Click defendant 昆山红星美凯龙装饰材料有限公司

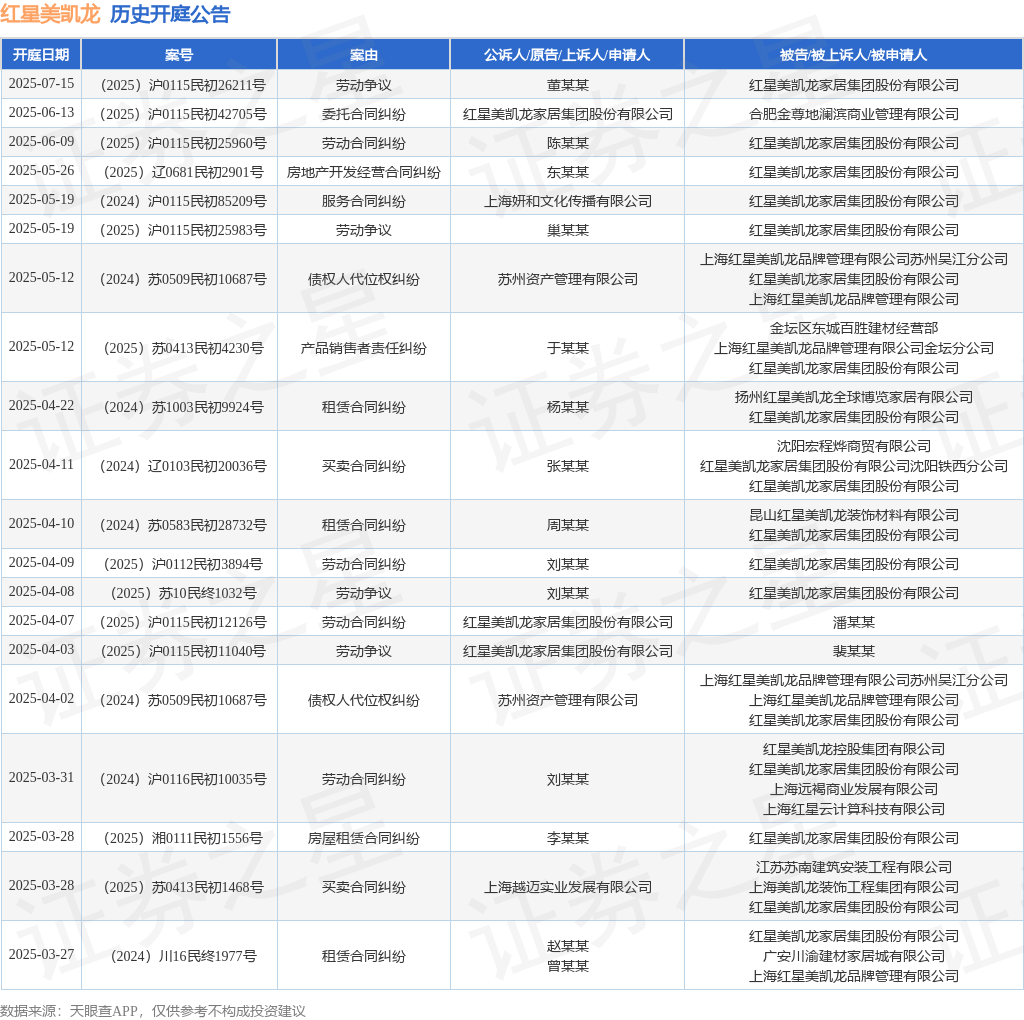(854, 515)
